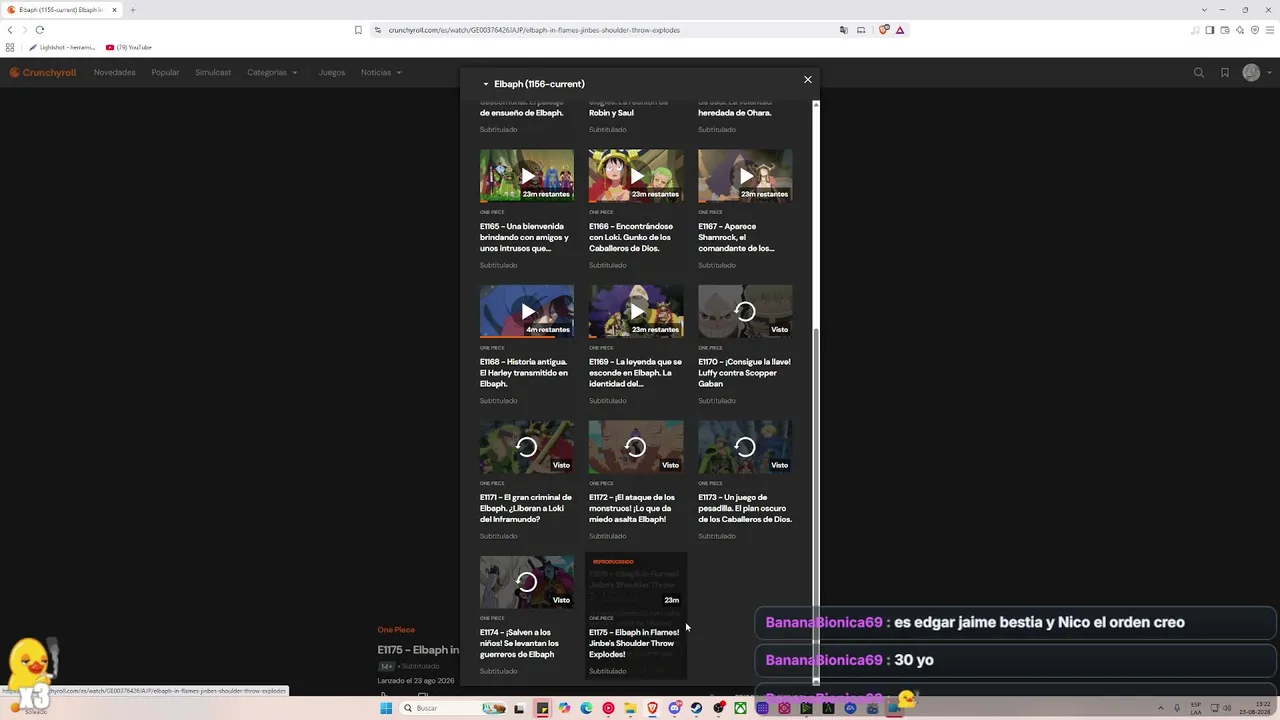
Task: Replay watched episode E1171
Action: coord(527,447)
